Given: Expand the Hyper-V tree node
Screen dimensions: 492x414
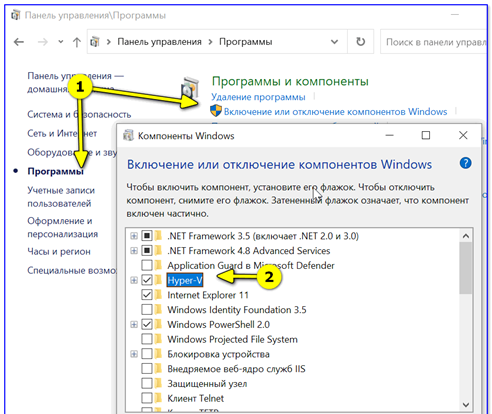Looking at the screenshot, I should click(x=134, y=280).
